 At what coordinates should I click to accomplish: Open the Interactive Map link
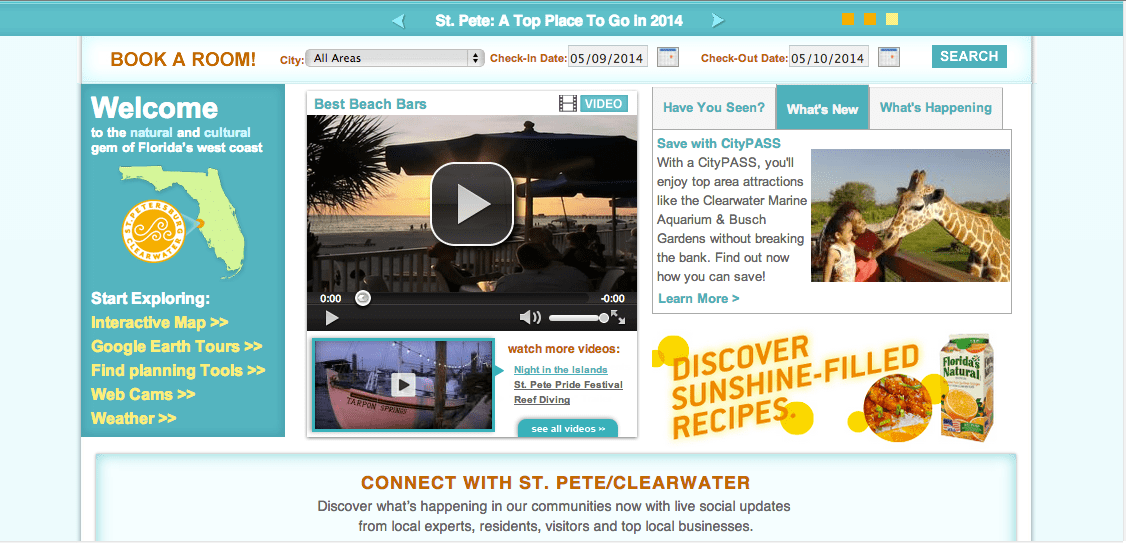pos(159,322)
